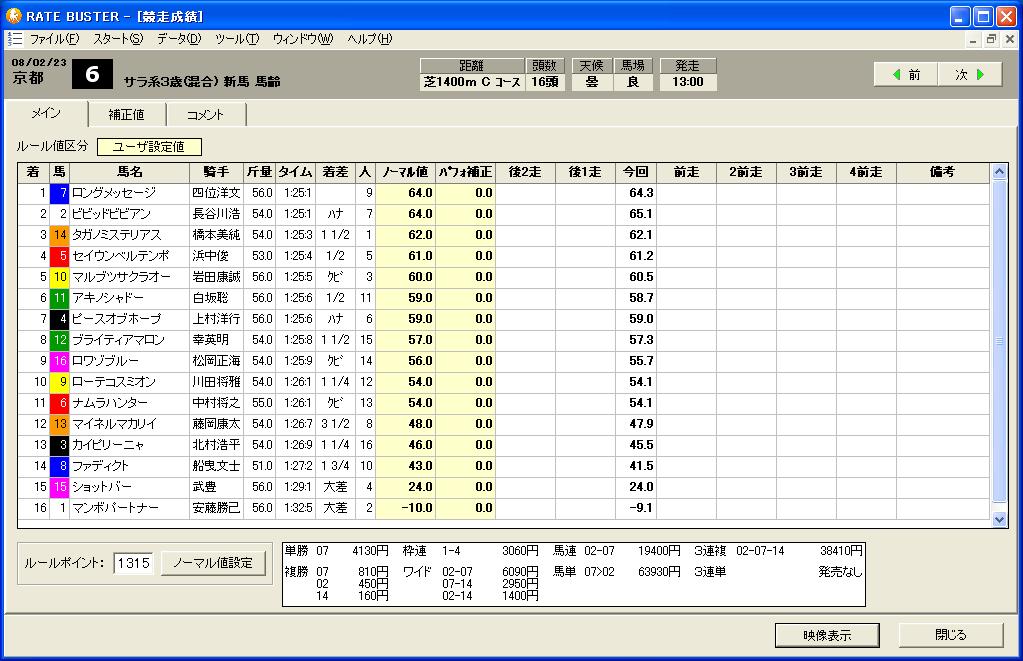Open the ツール menu
The width and height of the screenshot is (1023, 661).
[236, 39]
